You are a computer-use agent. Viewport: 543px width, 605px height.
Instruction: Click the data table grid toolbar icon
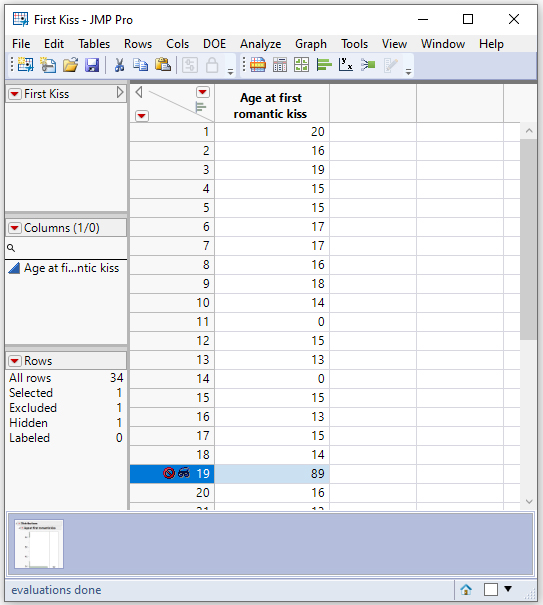[258, 65]
